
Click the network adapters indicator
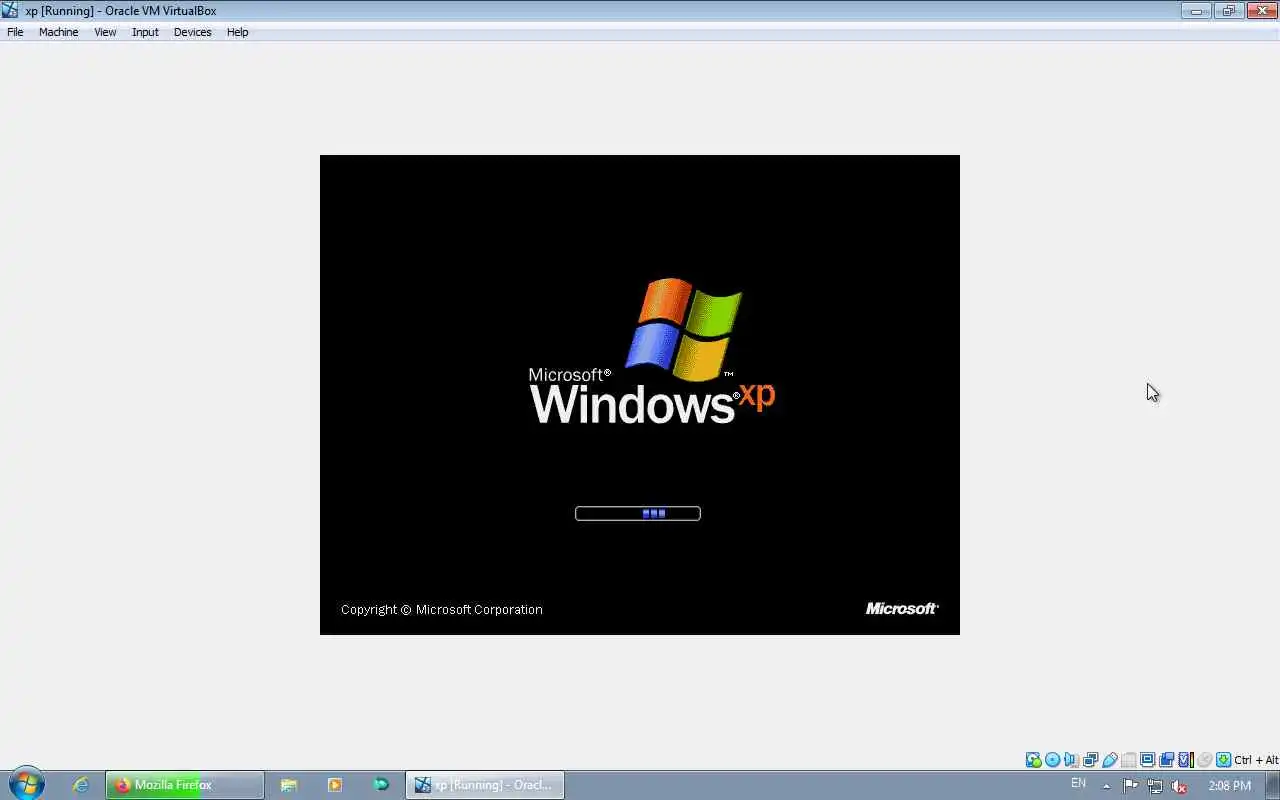[x=1090, y=760]
